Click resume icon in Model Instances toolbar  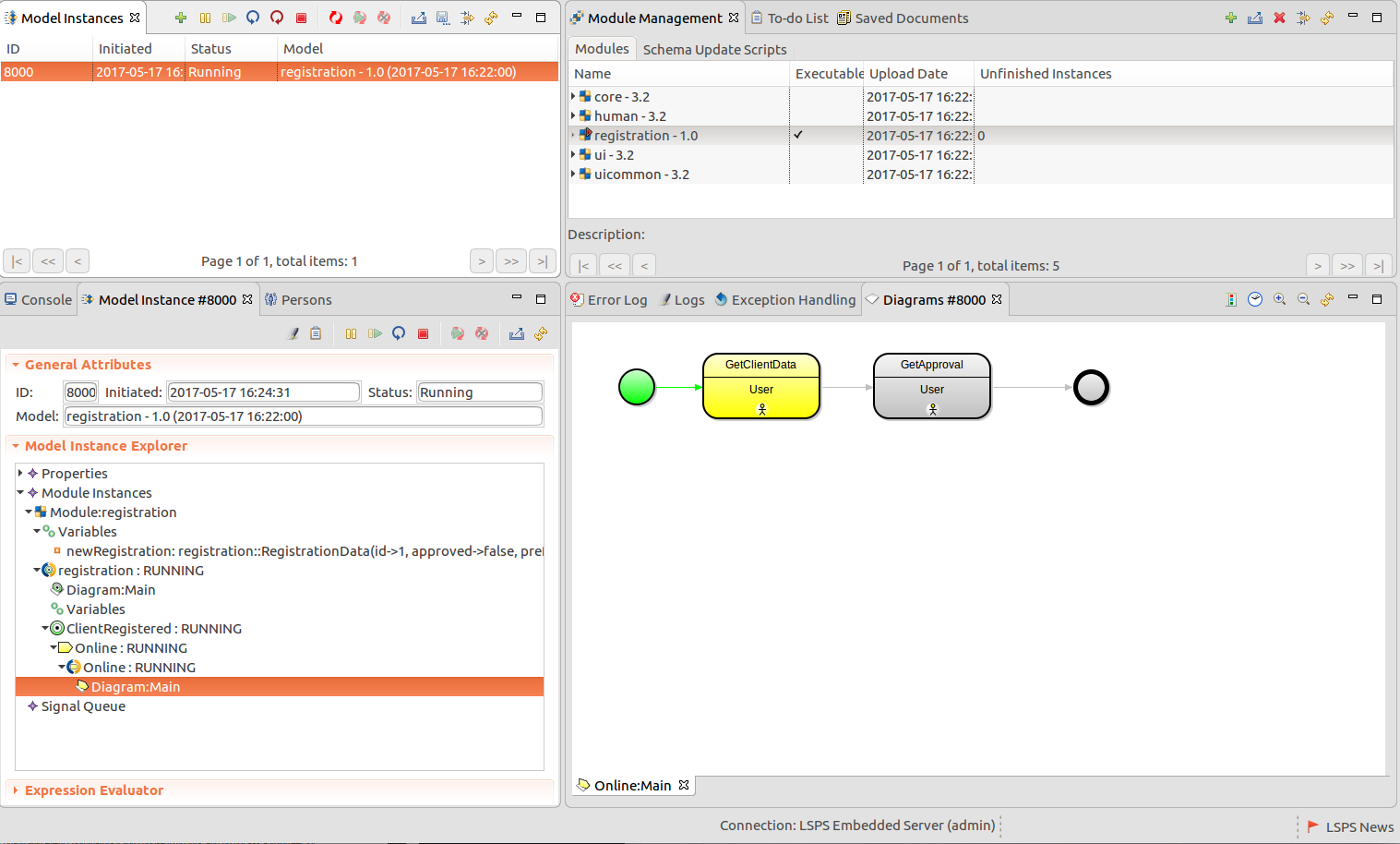point(229,18)
